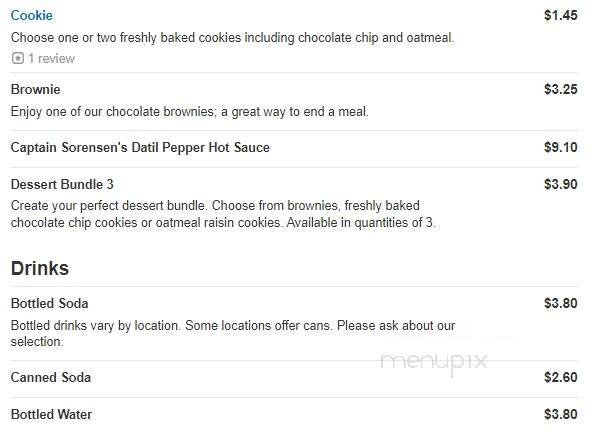Click the Bottled Soda description text
The height and width of the screenshot is (444, 613).
pos(232,333)
